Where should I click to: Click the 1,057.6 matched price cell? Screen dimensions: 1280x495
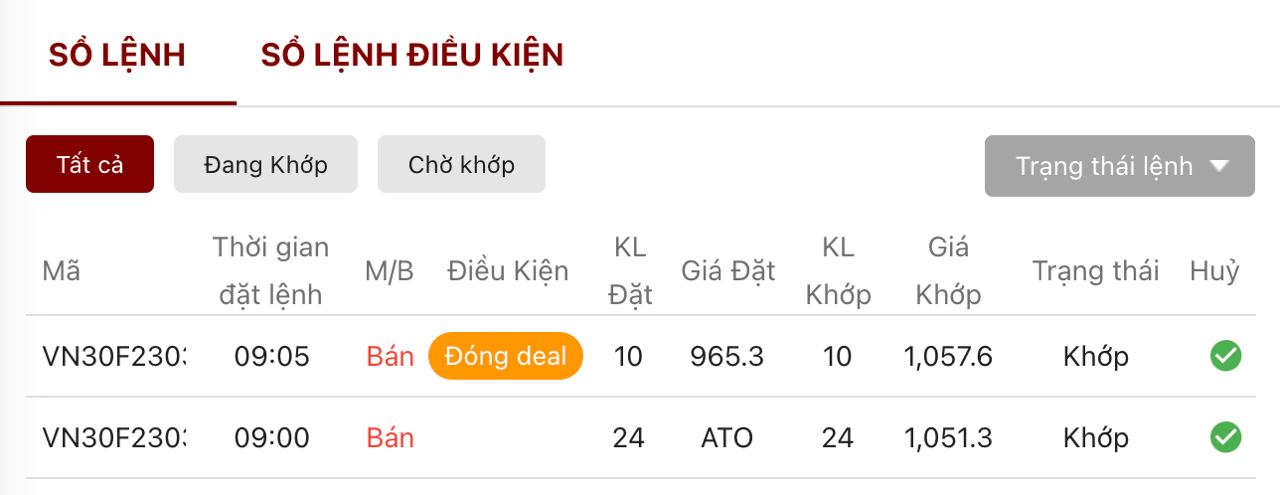click(948, 356)
